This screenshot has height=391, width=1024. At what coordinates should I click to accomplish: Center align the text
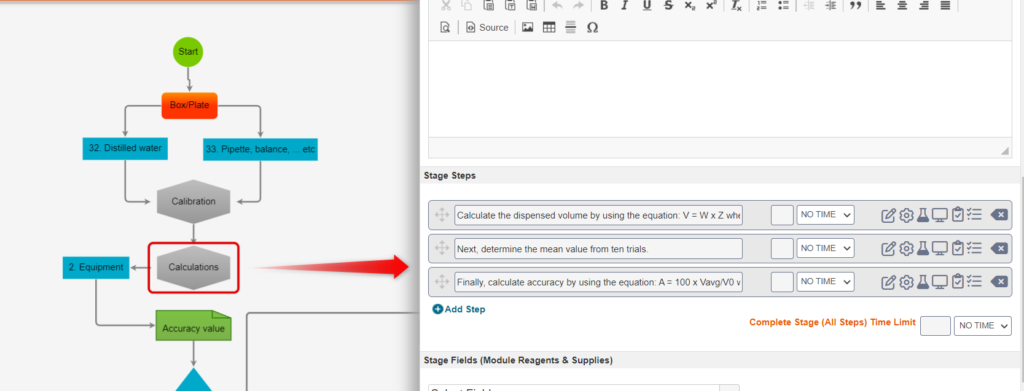pos(902,5)
